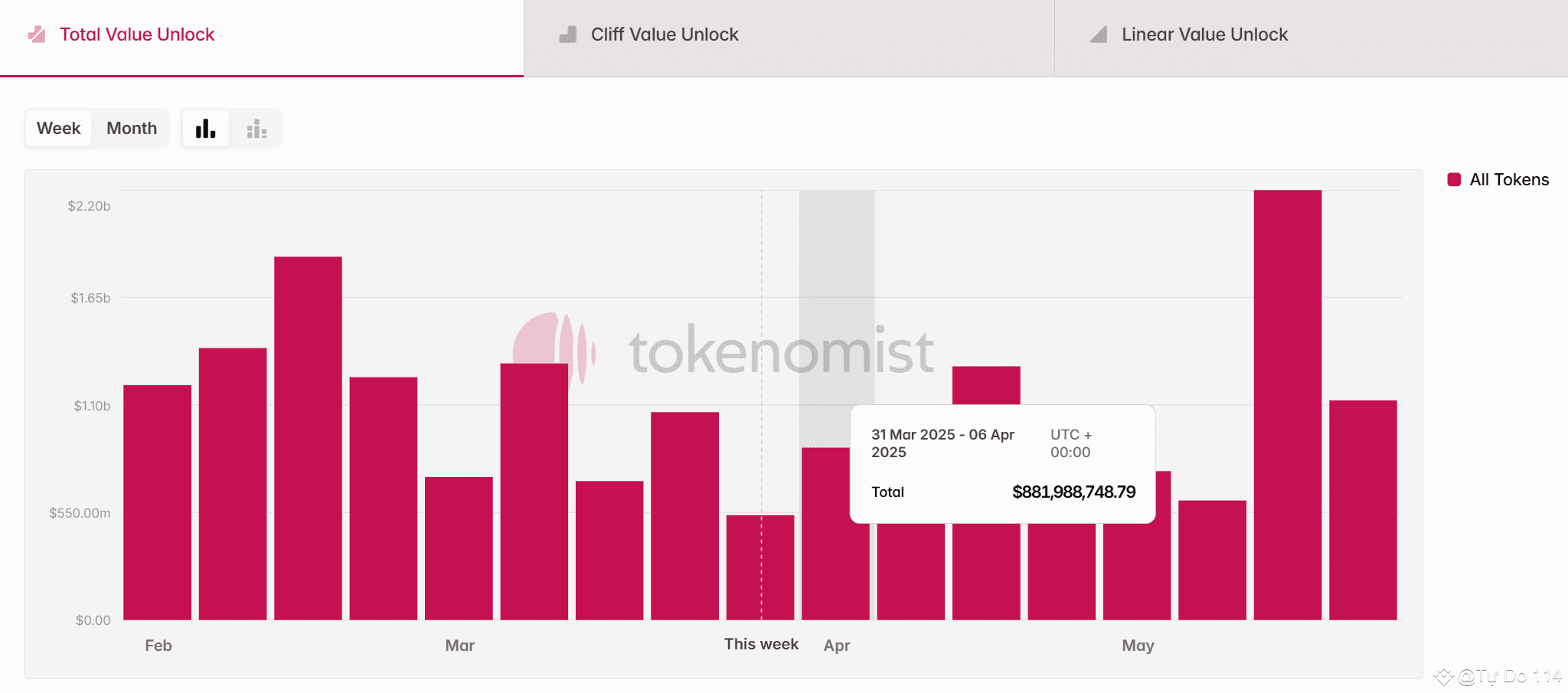Switch to Month view
This screenshot has width=1568, height=693.
click(131, 128)
